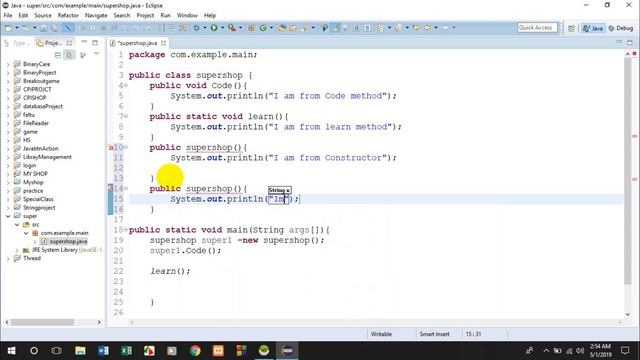The width and height of the screenshot is (640, 360).
Task: Click the Open Task toolbar icon
Action: [293, 28]
